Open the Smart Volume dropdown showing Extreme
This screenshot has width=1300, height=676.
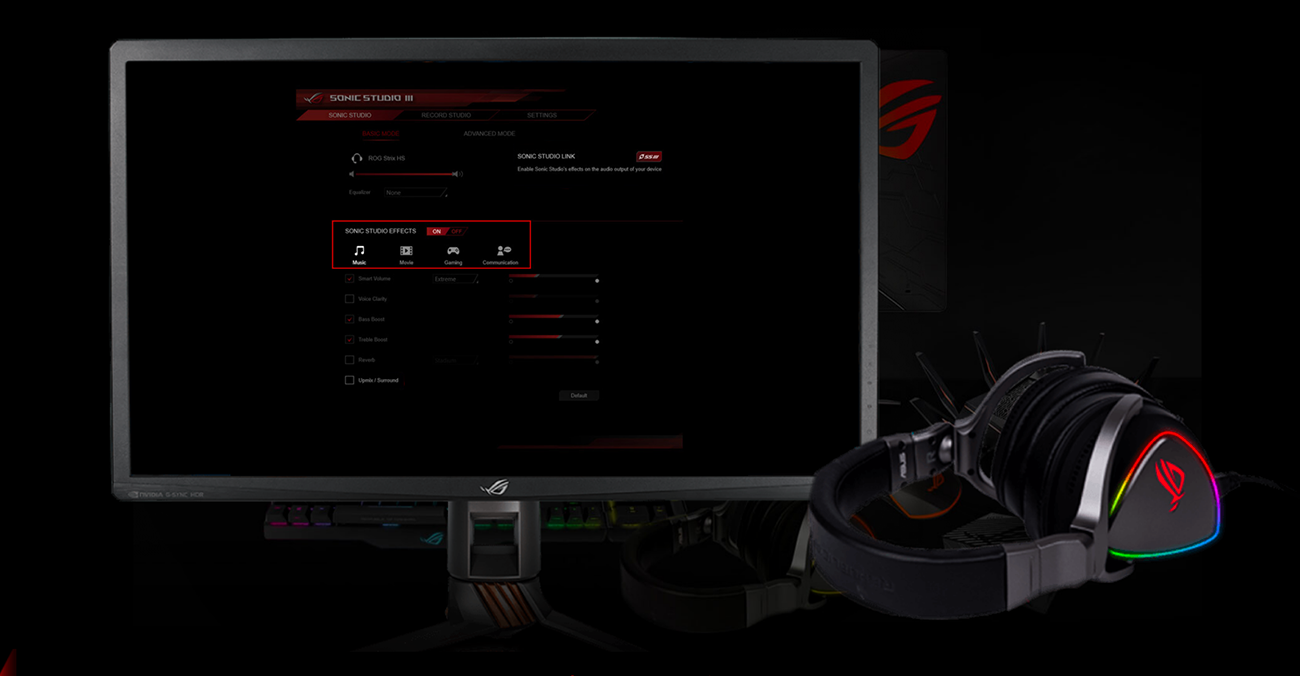pyautogui.click(x=455, y=279)
